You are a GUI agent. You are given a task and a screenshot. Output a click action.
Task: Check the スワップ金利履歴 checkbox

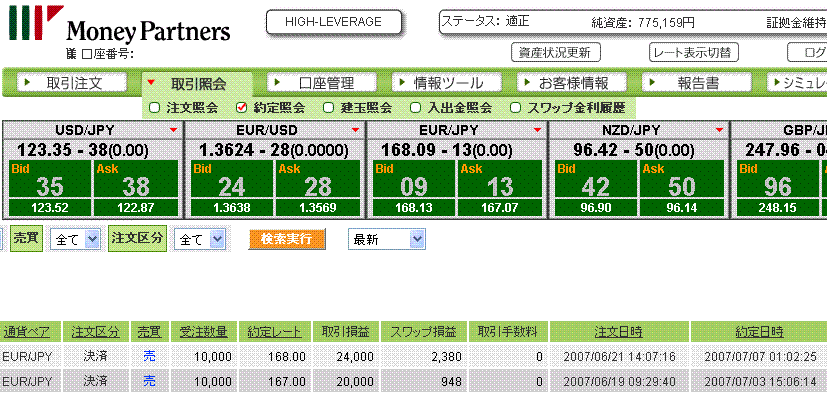(x=516, y=108)
